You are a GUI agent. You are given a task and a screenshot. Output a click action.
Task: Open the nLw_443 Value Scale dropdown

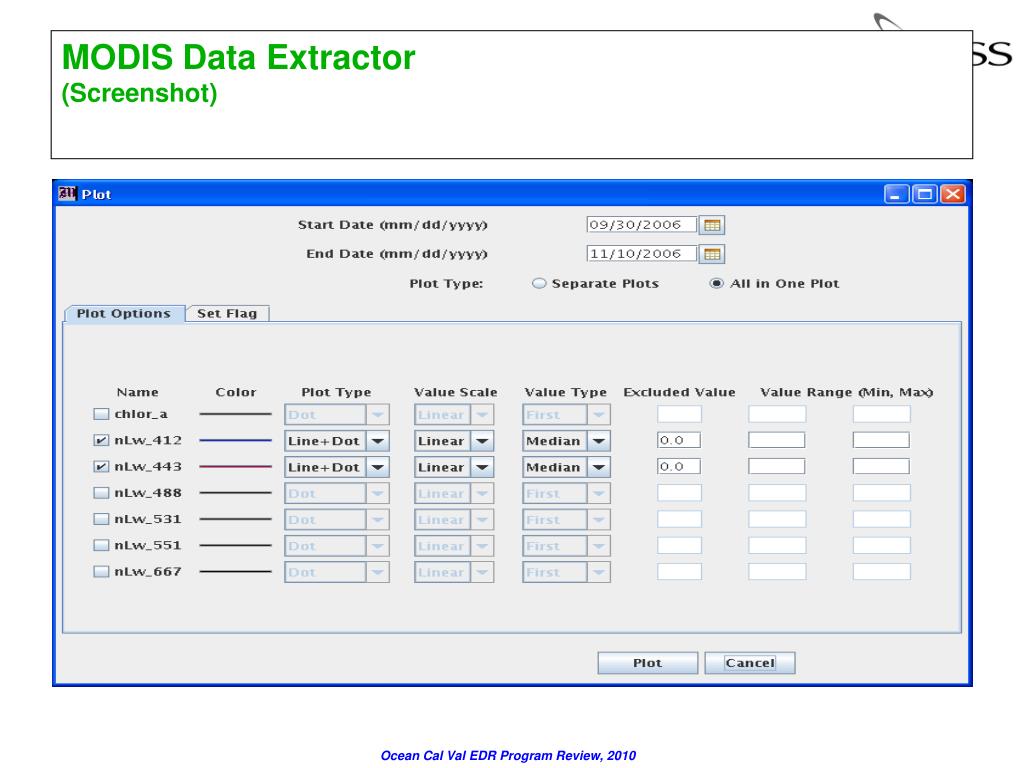454,467
